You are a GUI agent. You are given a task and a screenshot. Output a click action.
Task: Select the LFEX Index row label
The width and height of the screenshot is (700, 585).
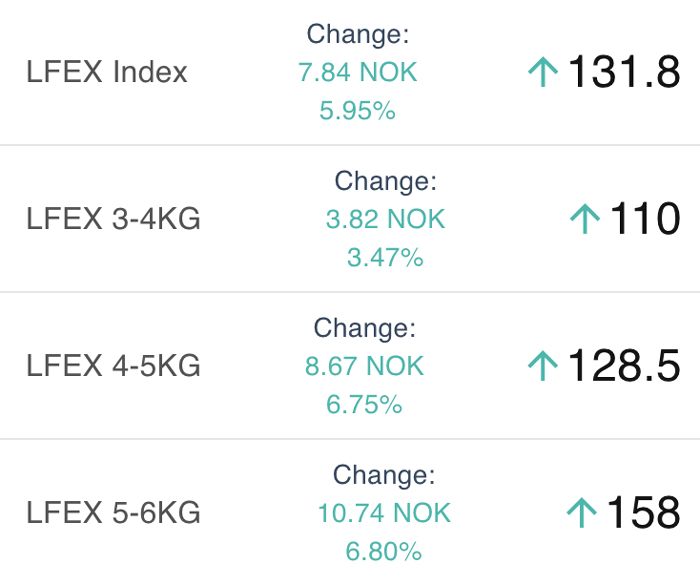coord(107,72)
